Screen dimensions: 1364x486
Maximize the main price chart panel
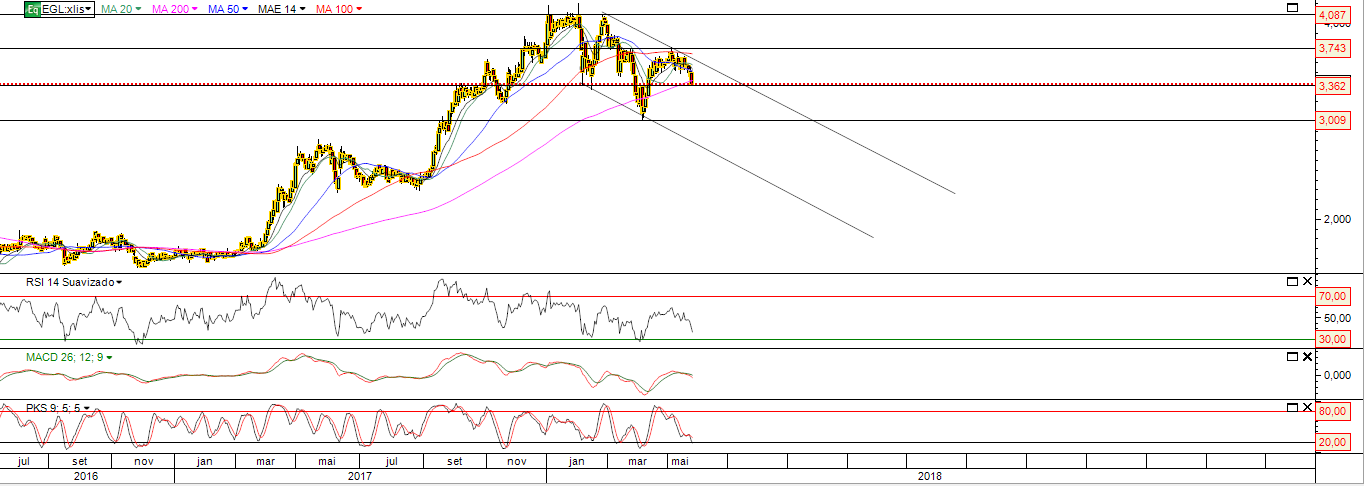coord(1292,7)
